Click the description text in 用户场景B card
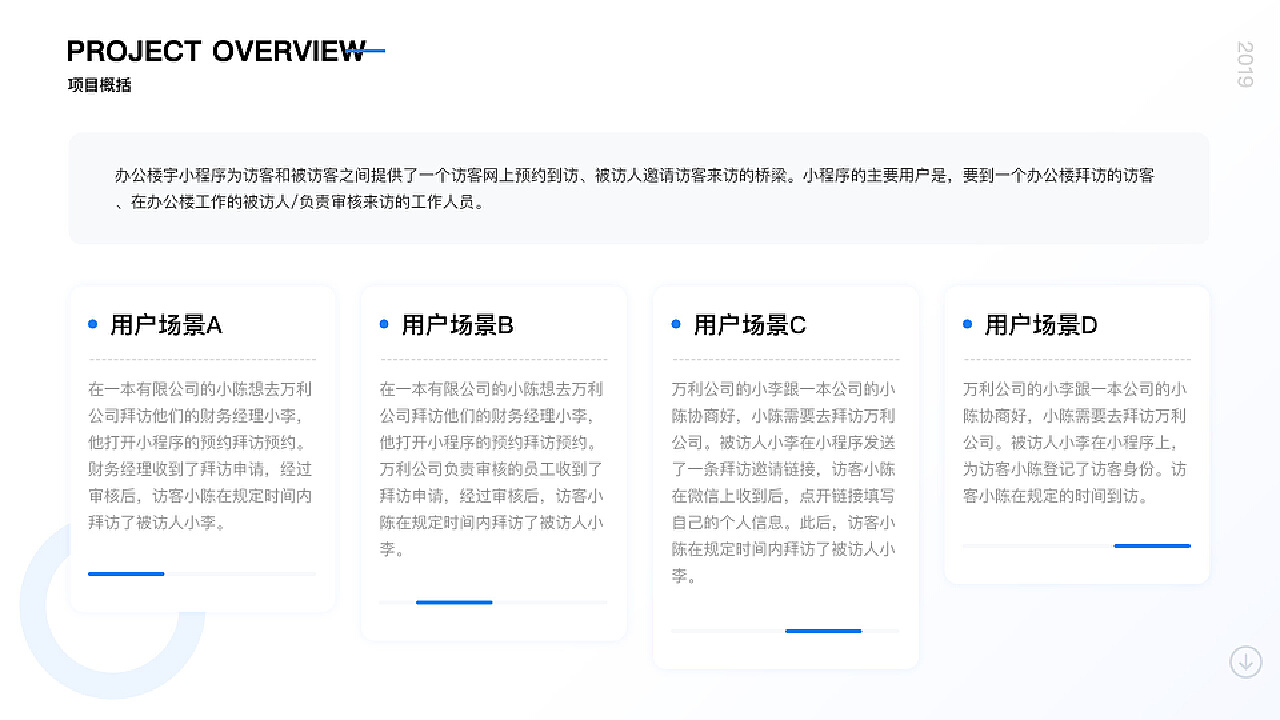This screenshot has height=720, width=1280. coord(492,469)
